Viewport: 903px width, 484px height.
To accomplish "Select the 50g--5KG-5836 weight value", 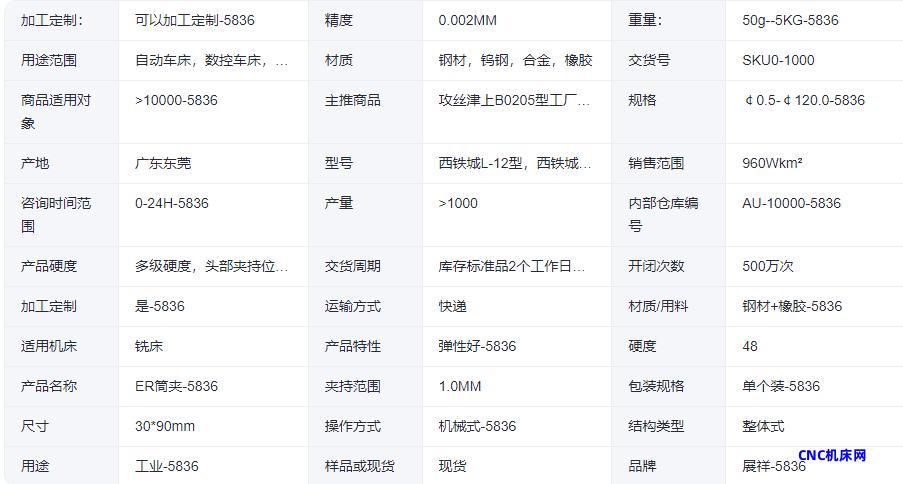I will (790, 20).
